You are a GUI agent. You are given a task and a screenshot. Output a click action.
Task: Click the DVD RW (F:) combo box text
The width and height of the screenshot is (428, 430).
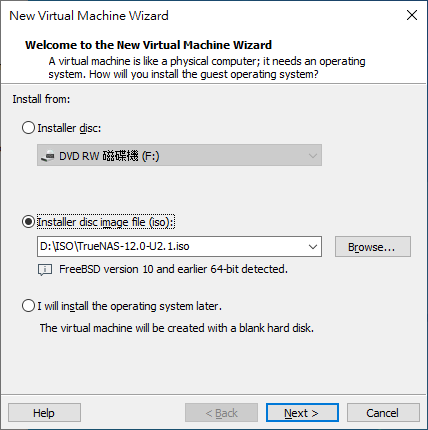pos(109,156)
